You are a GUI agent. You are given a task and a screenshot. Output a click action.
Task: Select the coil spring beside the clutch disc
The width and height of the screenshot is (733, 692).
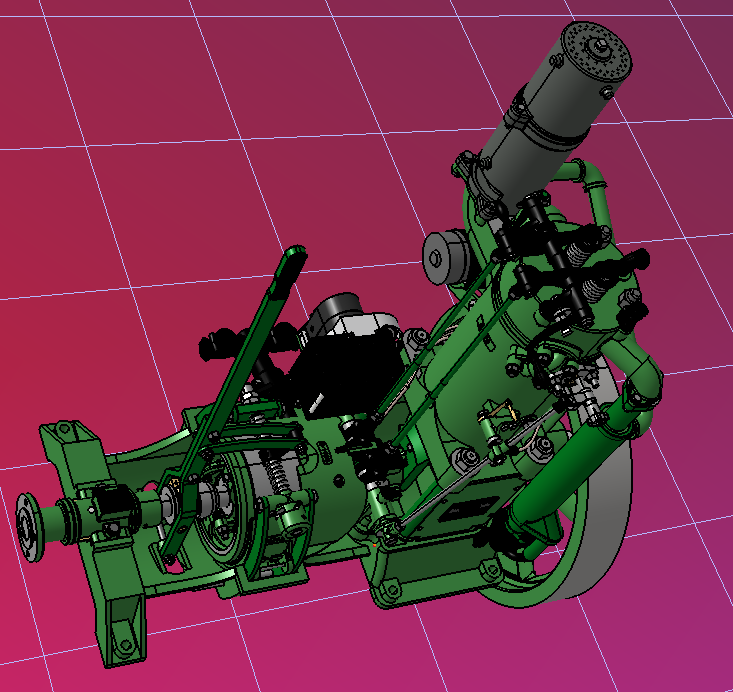click(281, 478)
